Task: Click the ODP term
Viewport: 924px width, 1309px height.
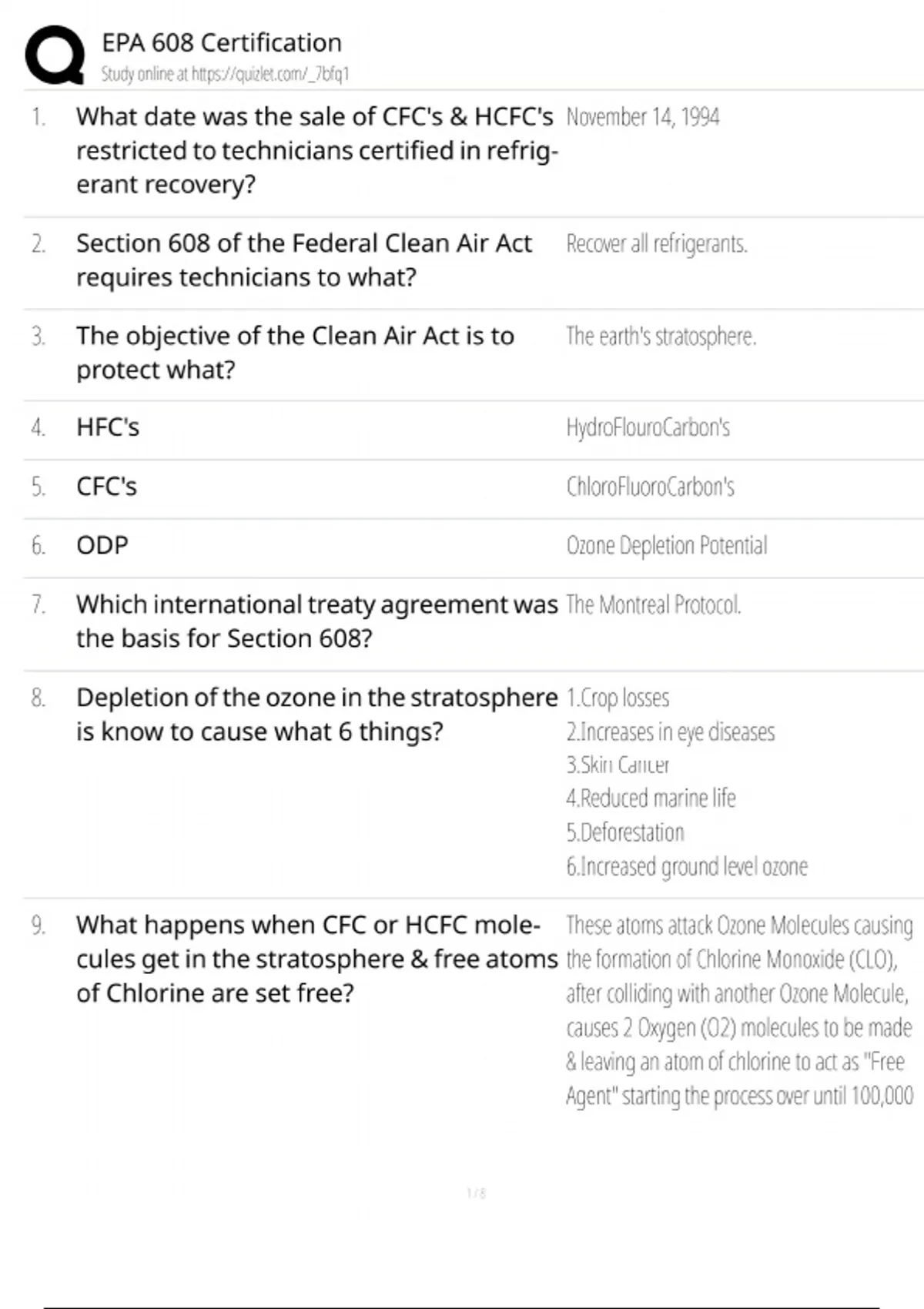Action: (102, 545)
